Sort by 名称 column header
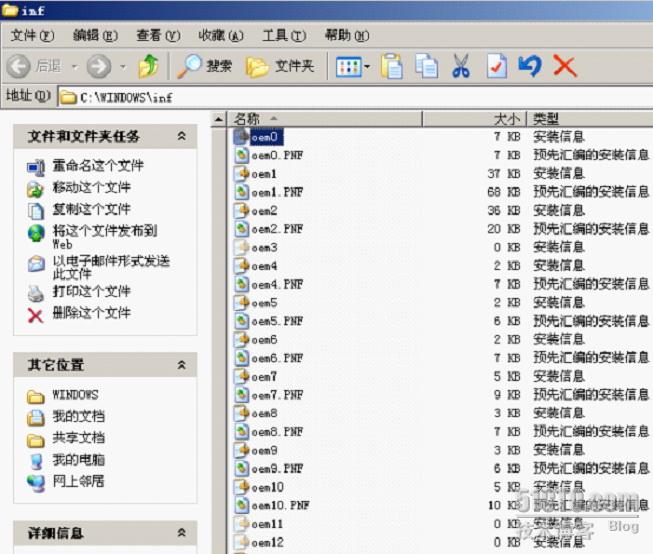Viewport: 653px width, 554px height. tap(324, 119)
